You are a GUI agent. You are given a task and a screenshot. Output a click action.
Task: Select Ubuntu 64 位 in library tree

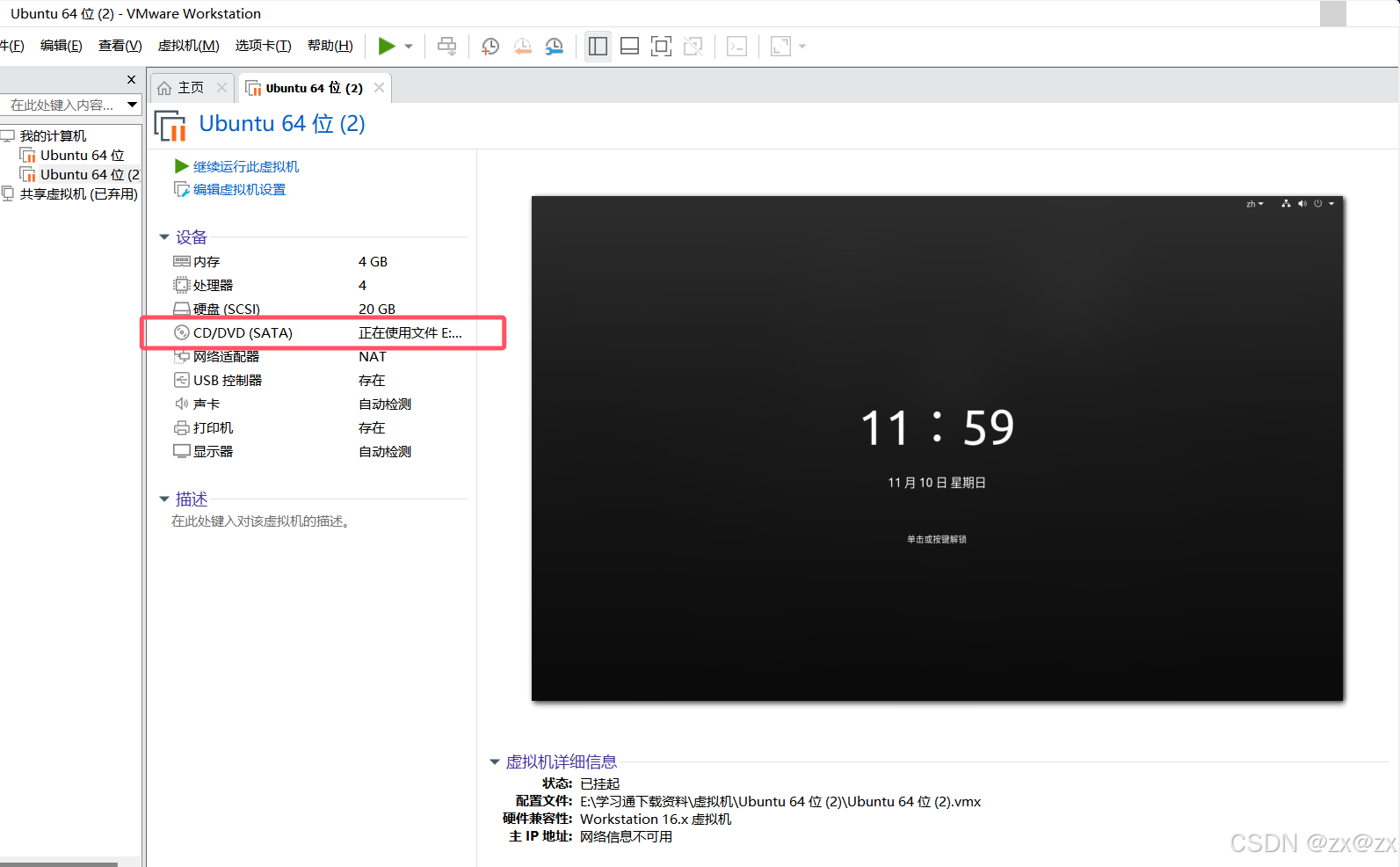[83, 156]
